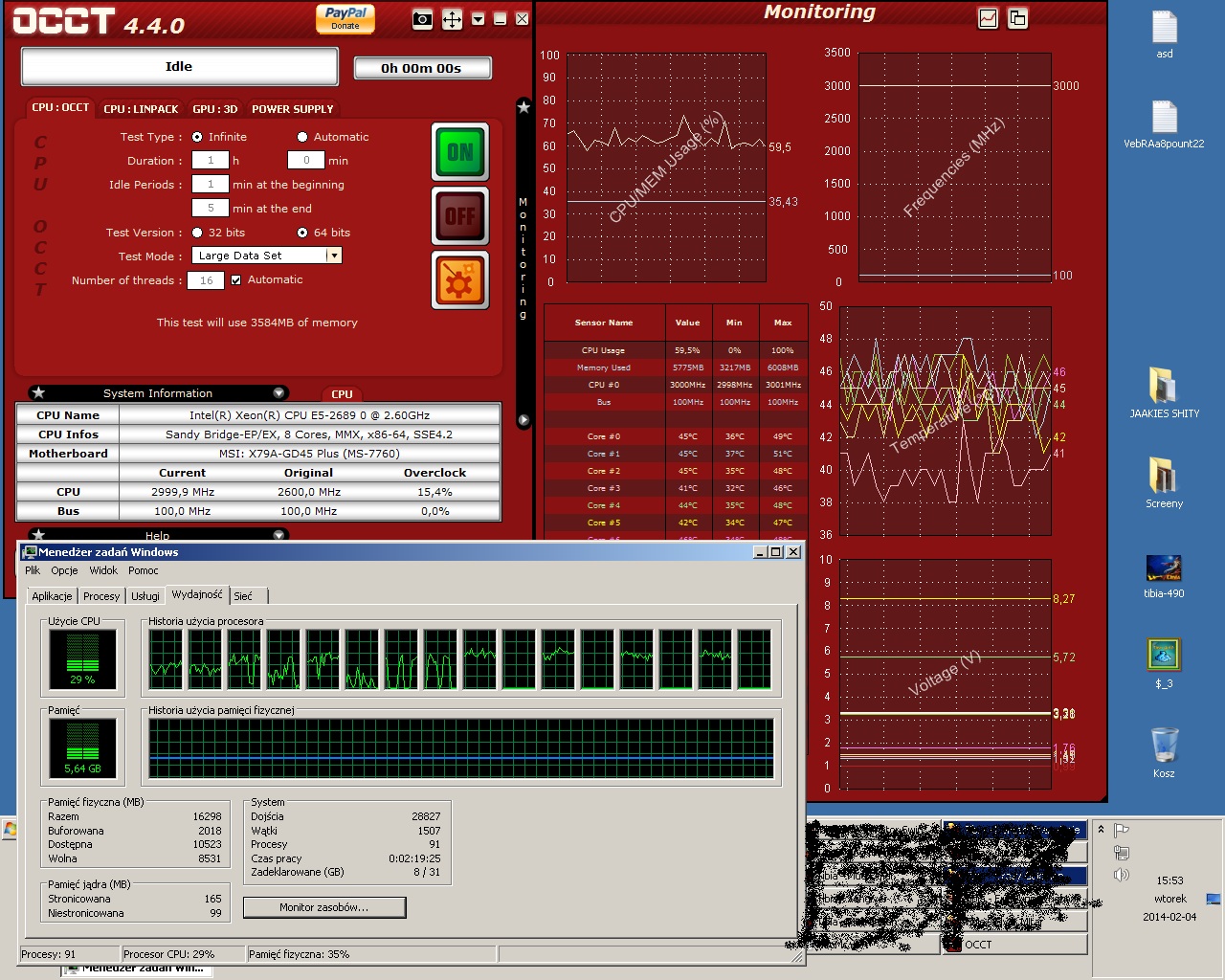
Task: Collapse the System Information section arrow
Action: pos(278,392)
